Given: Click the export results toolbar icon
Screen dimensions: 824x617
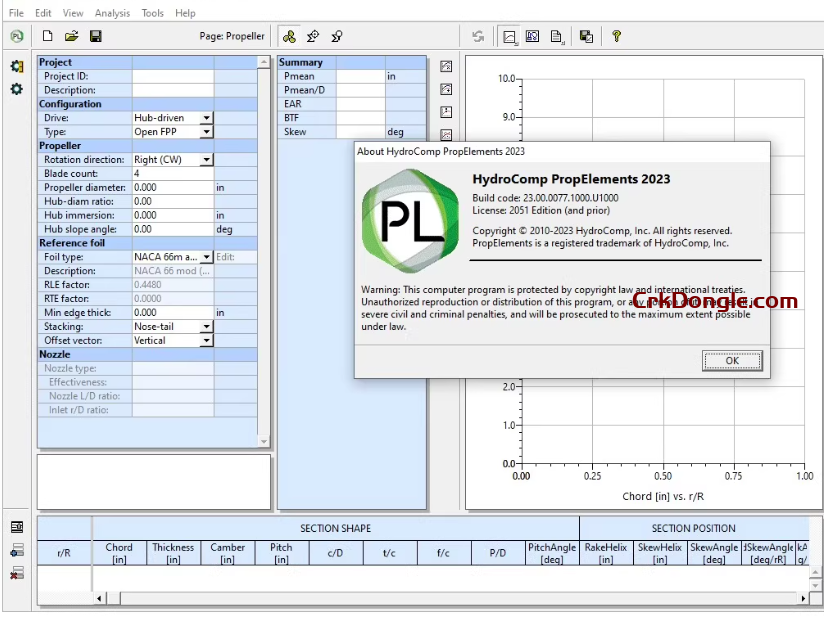Looking at the screenshot, I should (586, 36).
